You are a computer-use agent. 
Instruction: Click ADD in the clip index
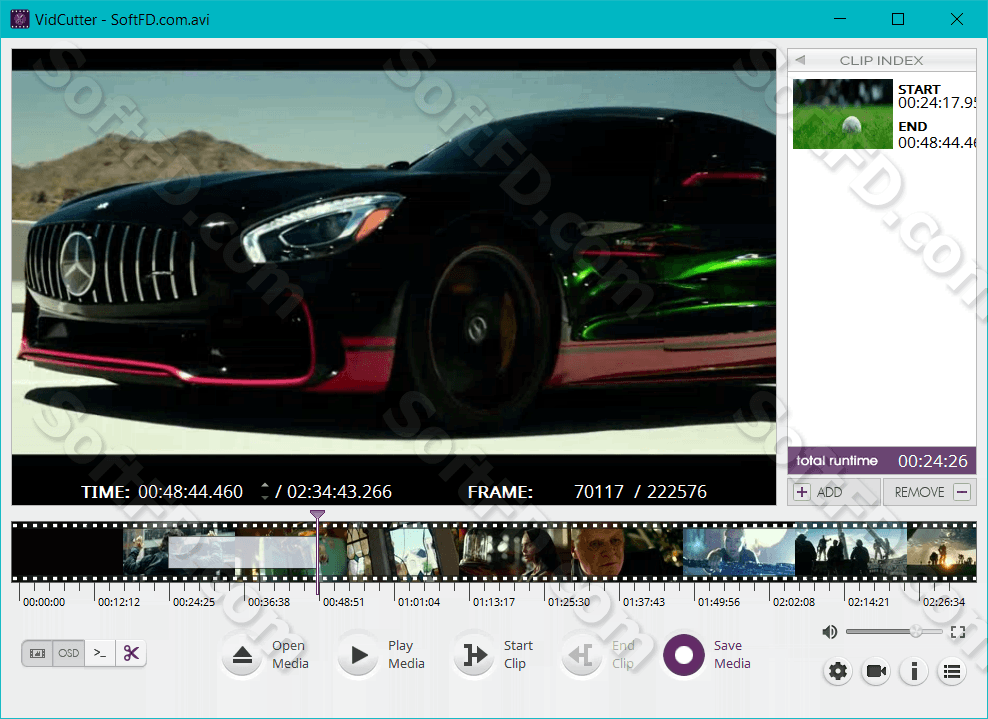[833, 492]
